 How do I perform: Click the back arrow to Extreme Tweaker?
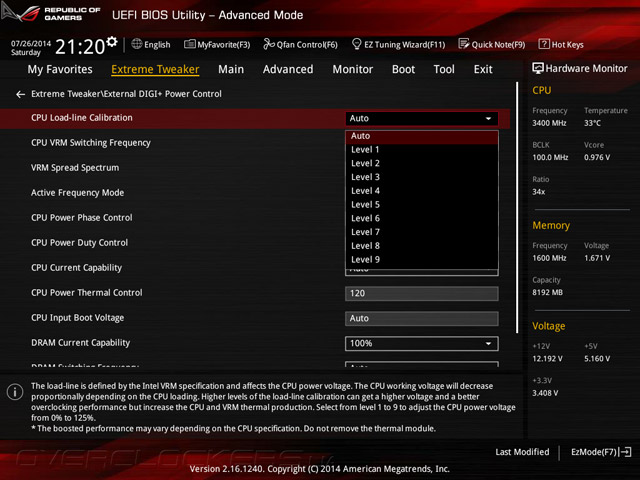(20, 94)
